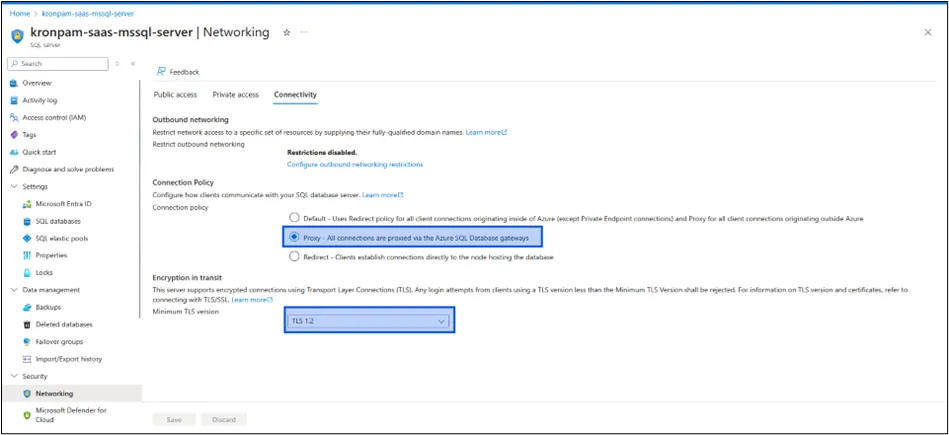Screen dimensions: 949x435
Task: Click the Discard button
Action: (224, 419)
